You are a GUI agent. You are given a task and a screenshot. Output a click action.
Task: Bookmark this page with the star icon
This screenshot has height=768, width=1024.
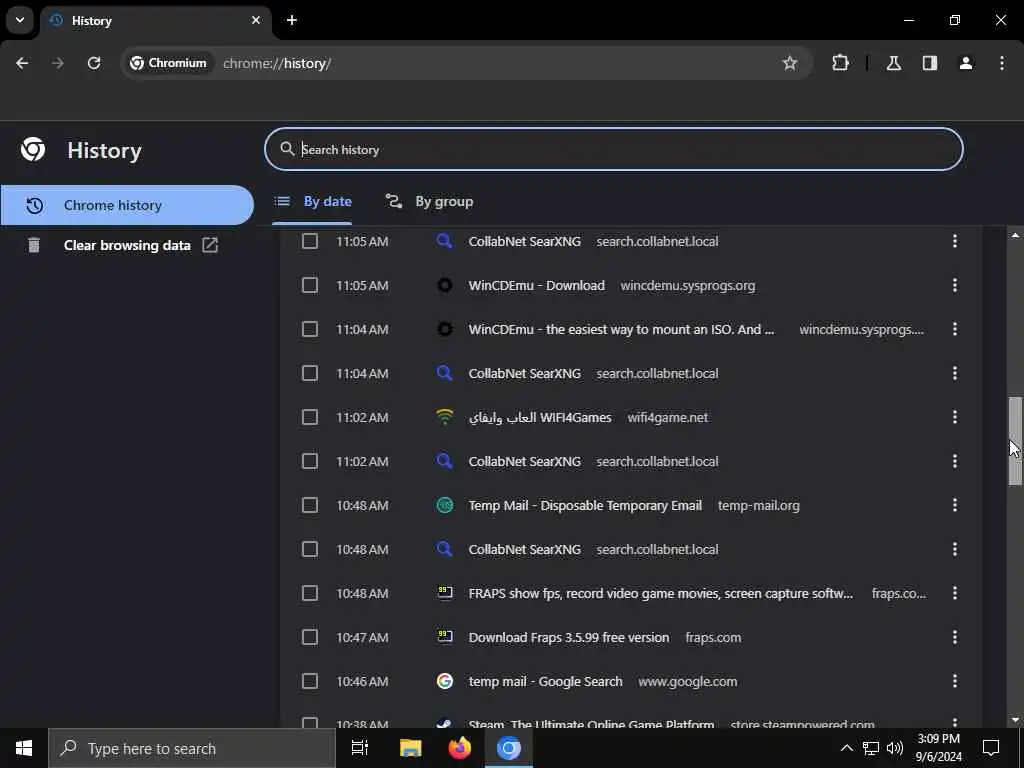coord(790,63)
